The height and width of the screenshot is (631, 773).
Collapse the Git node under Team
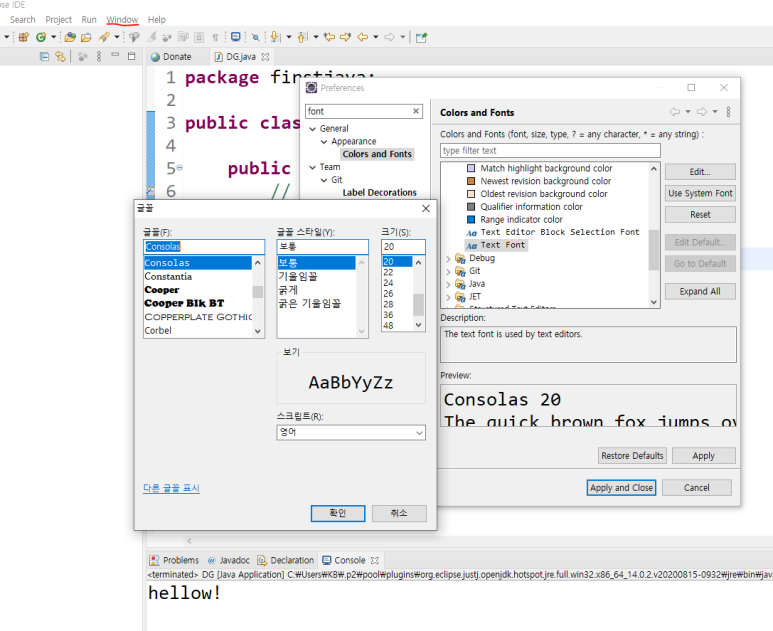[324, 180]
